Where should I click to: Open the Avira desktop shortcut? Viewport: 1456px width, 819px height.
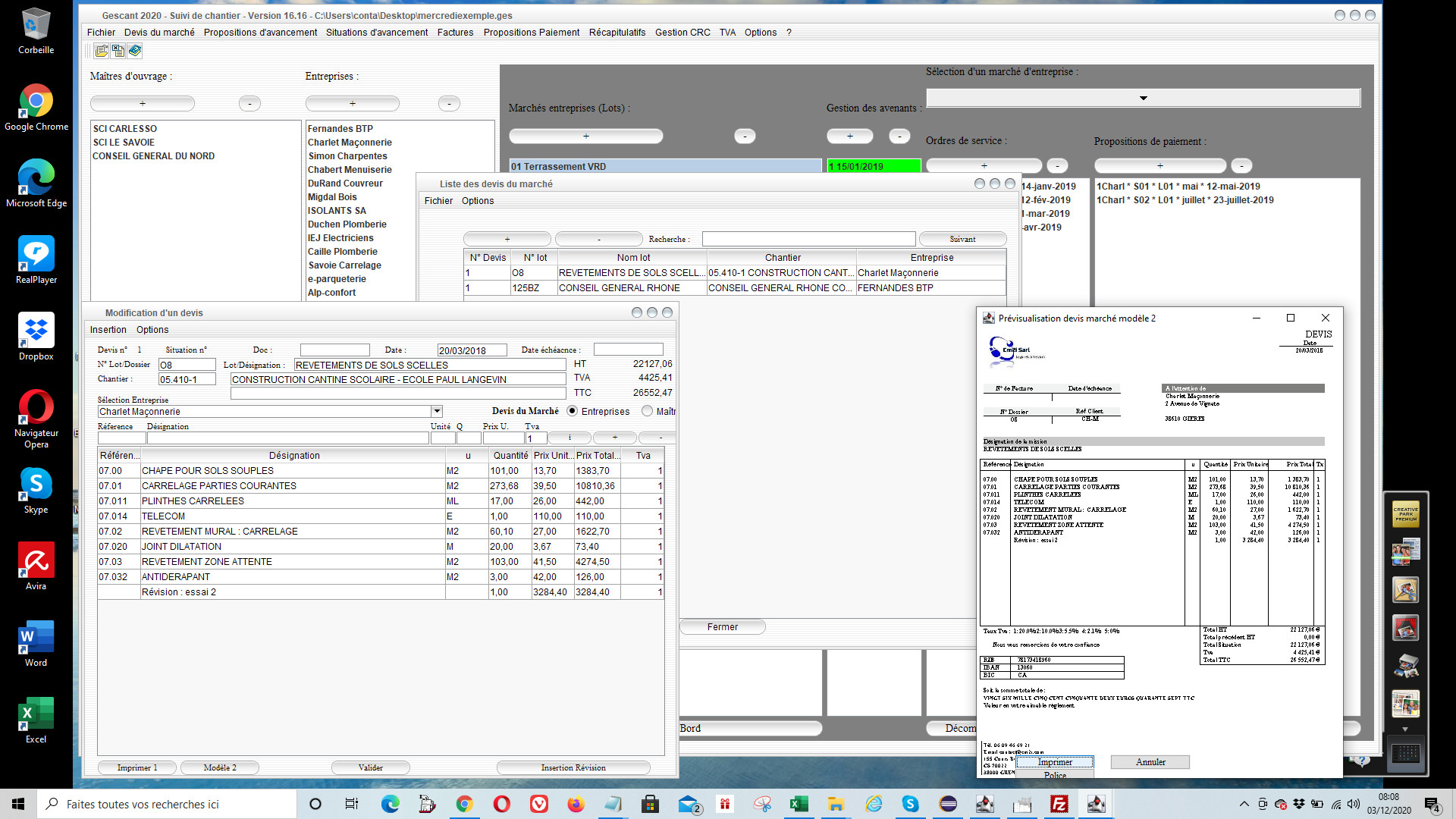coord(36,567)
